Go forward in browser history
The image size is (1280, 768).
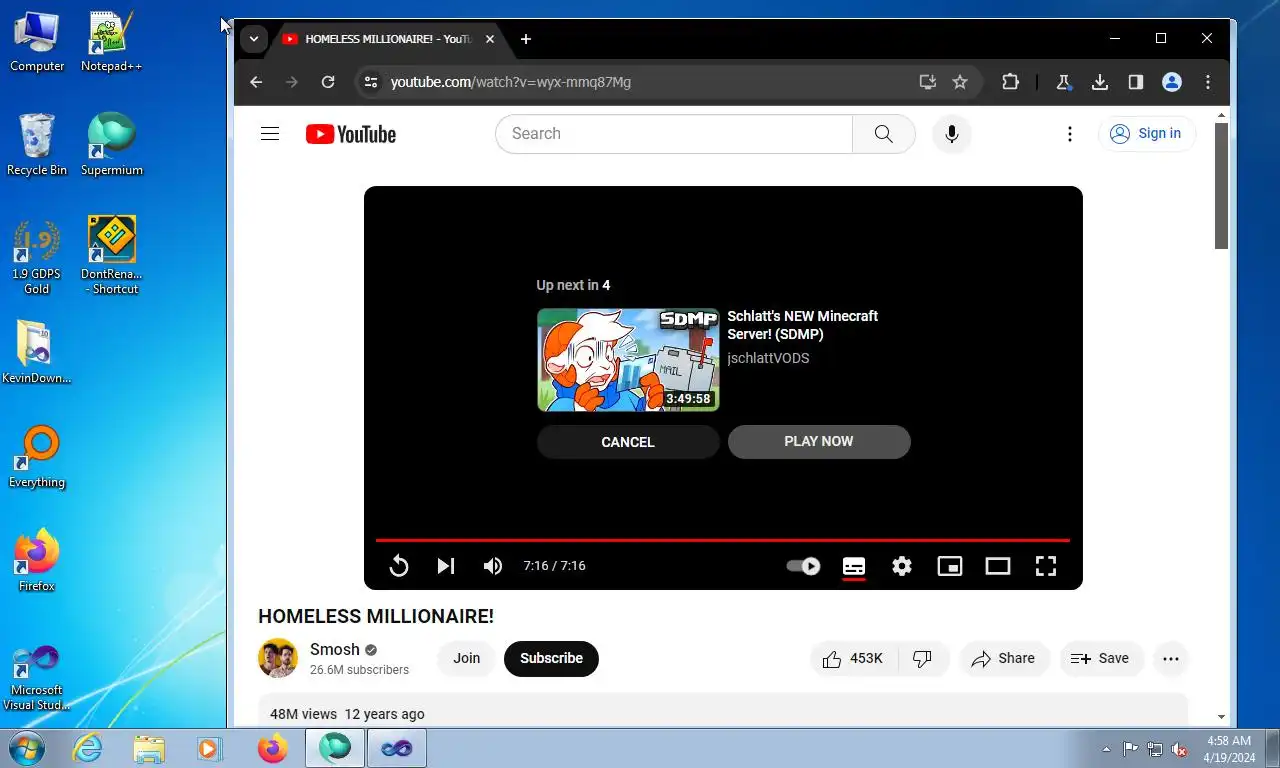click(x=292, y=82)
